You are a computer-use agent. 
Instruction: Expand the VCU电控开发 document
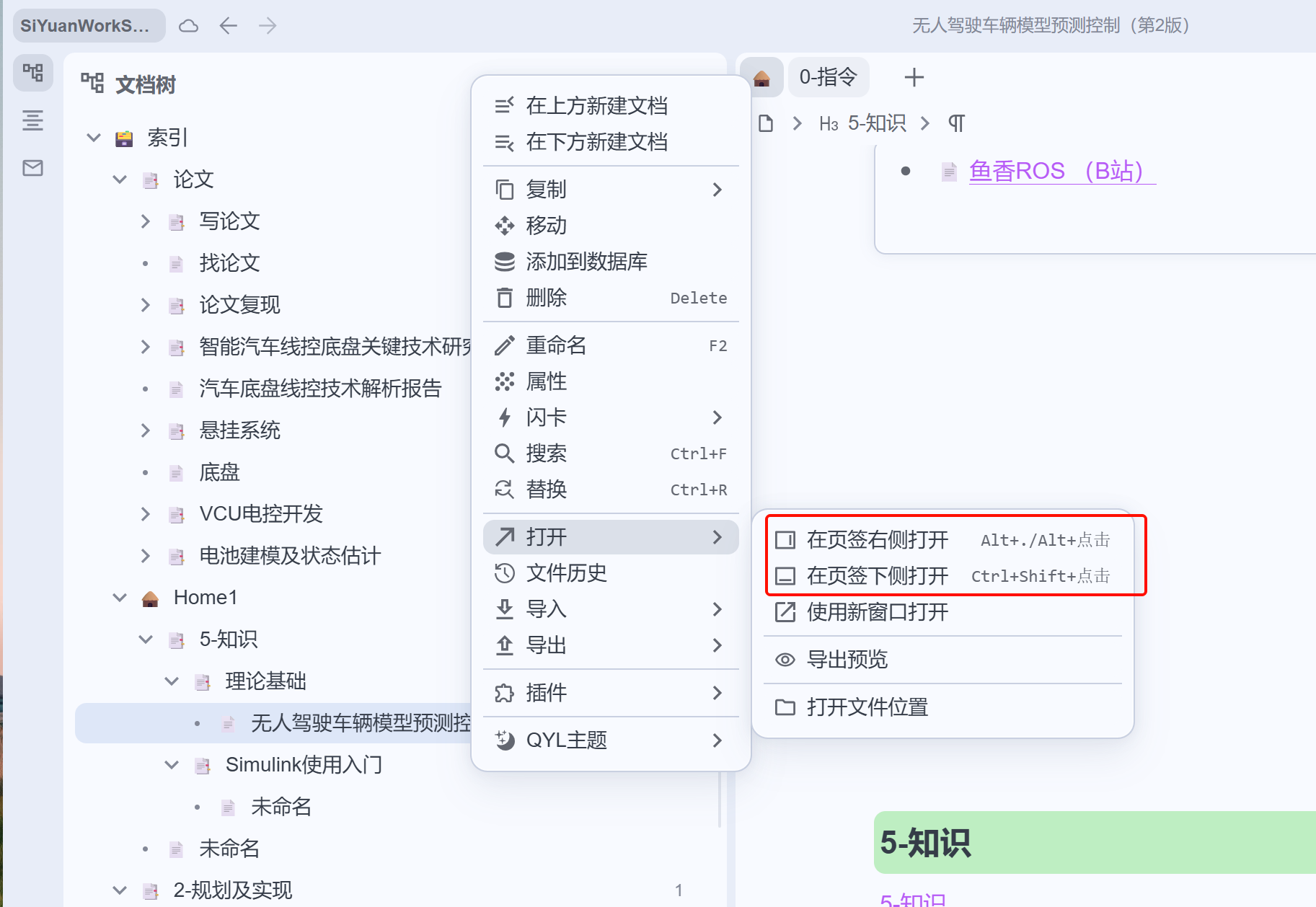146,514
